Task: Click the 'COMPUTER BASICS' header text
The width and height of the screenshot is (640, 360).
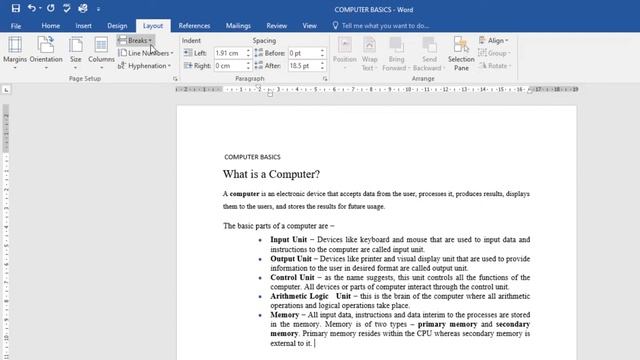Action: (252, 157)
